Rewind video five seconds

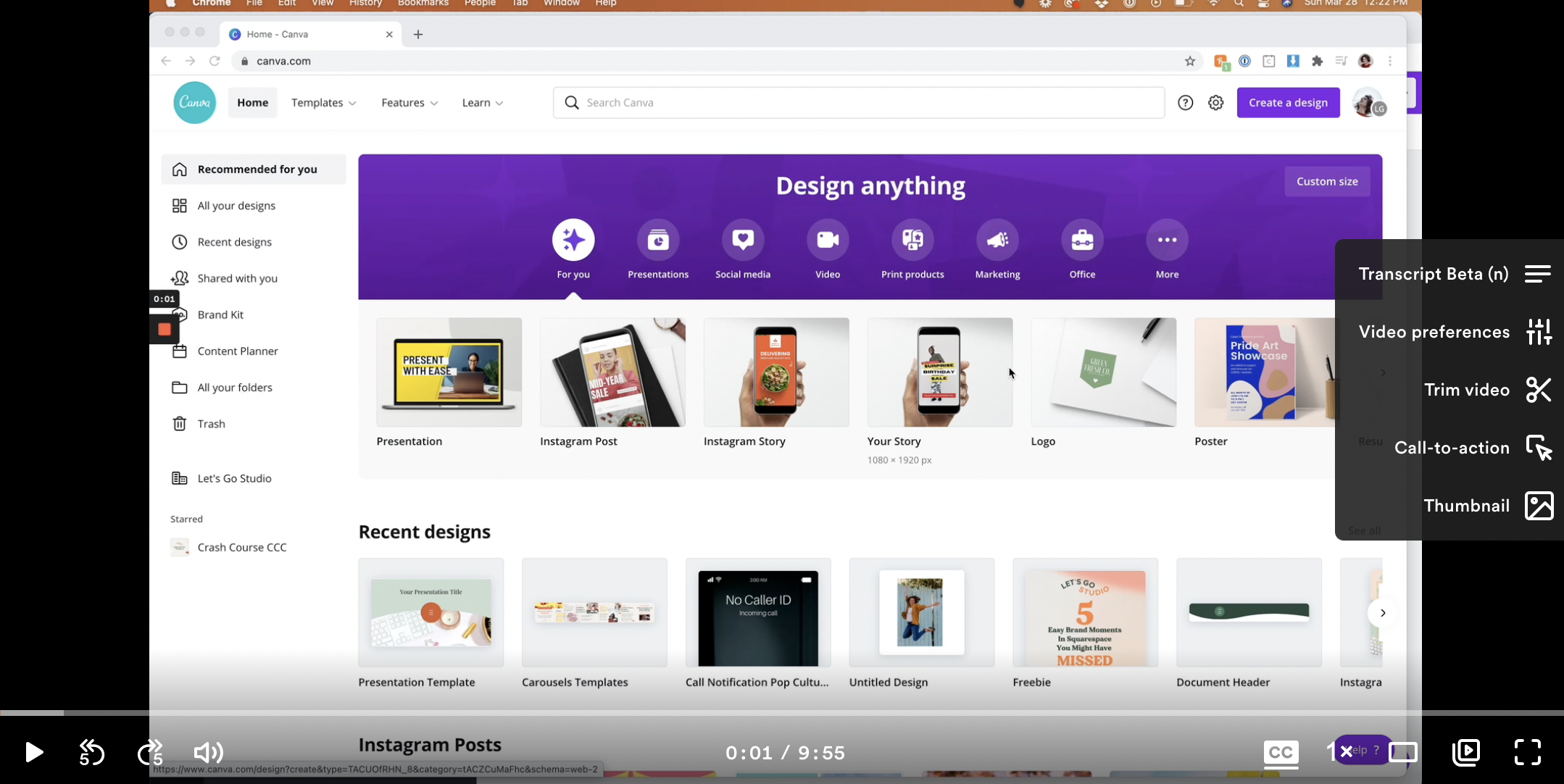(92, 753)
